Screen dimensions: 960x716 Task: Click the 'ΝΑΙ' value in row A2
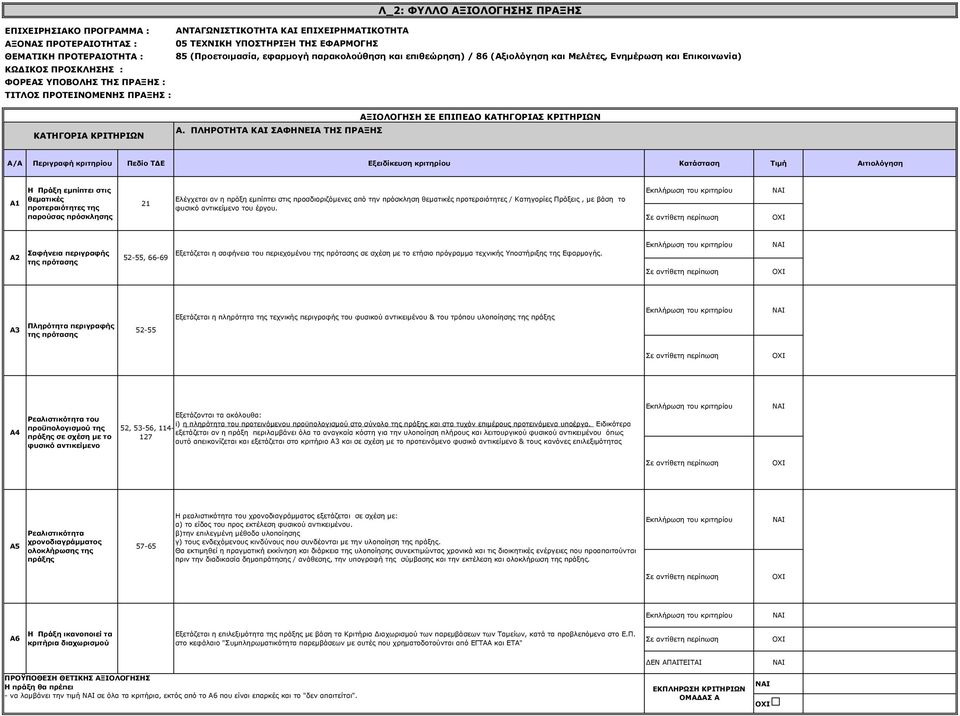pyautogui.click(x=778, y=244)
